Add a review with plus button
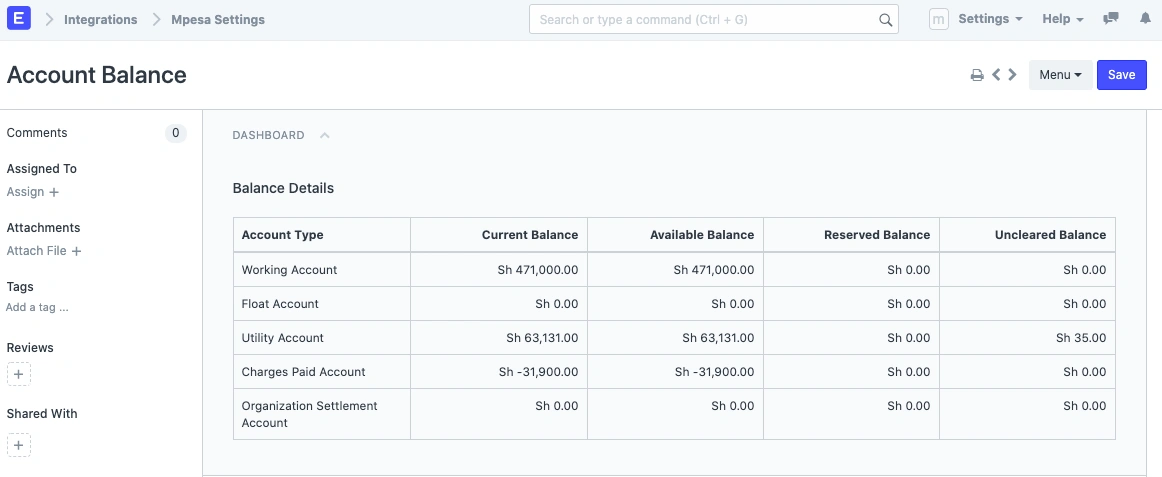The width and height of the screenshot is (1162, 477). click(19, 375)
